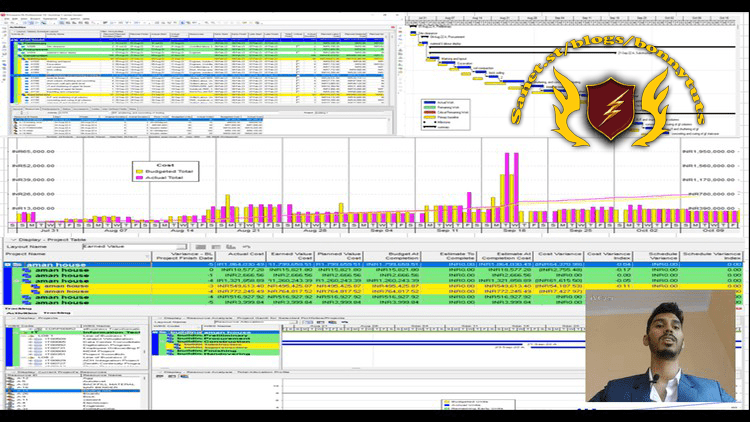This screenshot has height=422, width=750.
Task: Select the Resource Analysis view icon
Action: 246,247
